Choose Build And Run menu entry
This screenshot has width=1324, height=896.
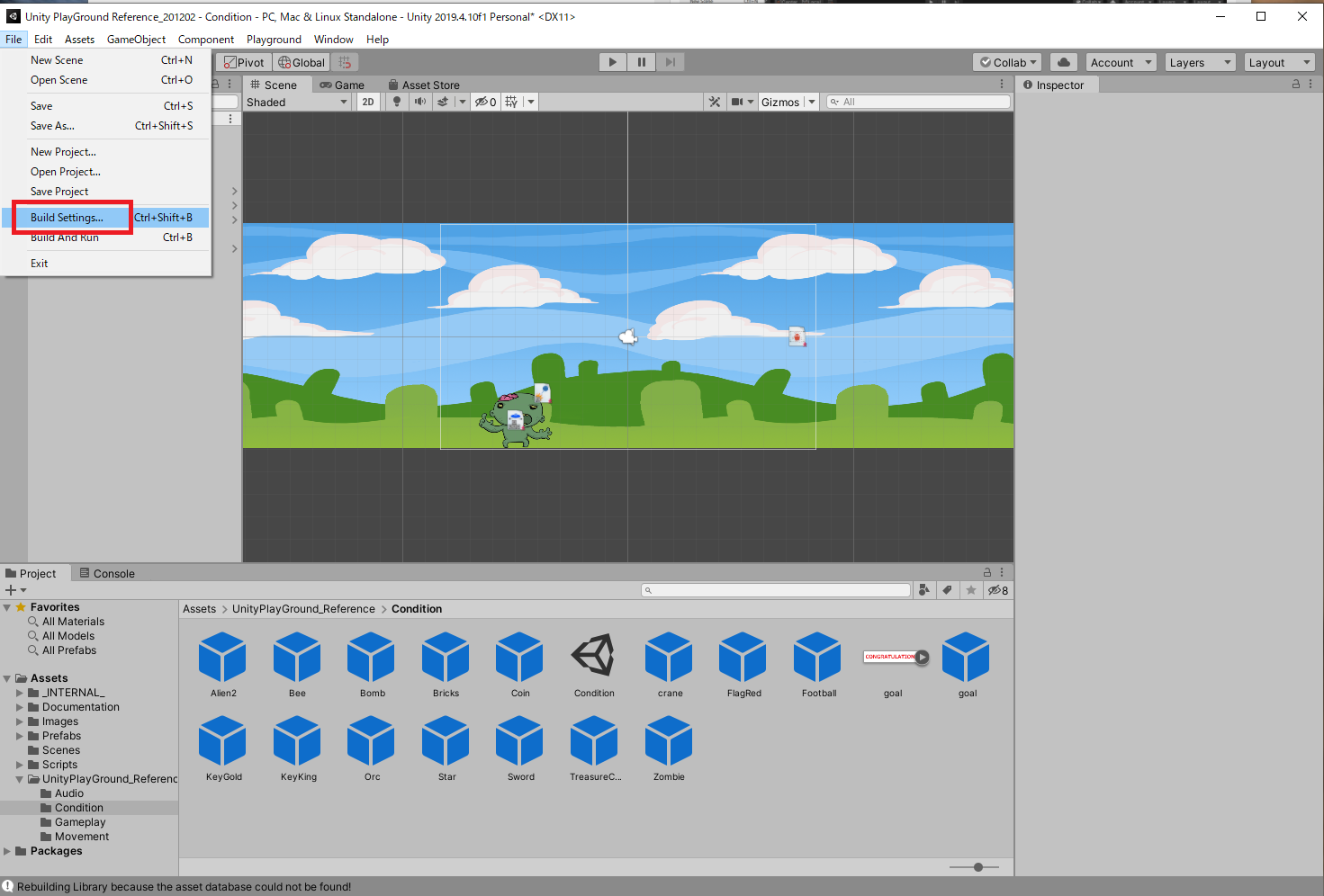pyautogui.click(x=106, y=237)
